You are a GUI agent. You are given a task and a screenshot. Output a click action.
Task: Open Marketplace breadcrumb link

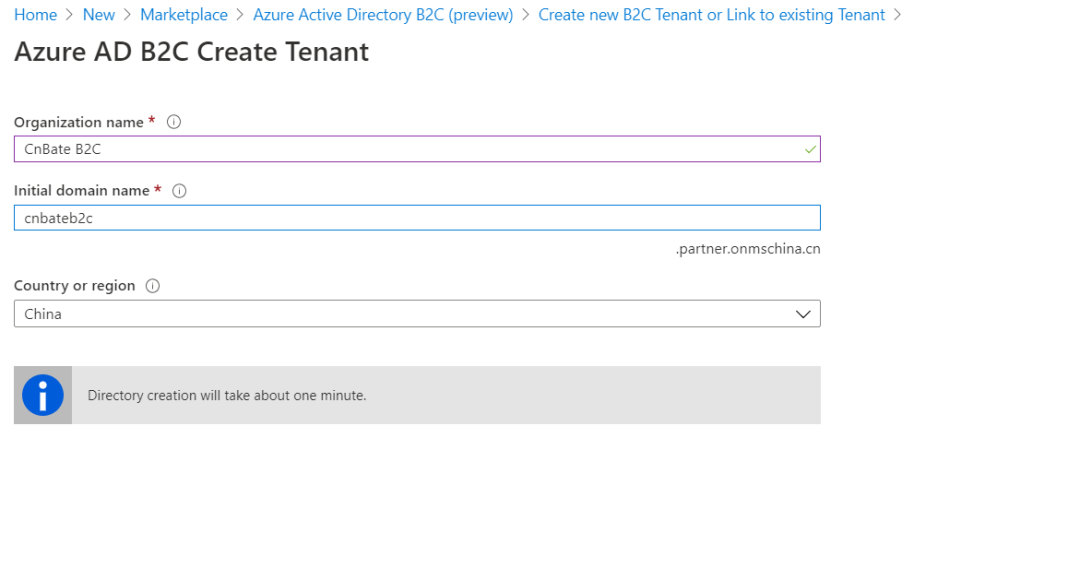(x=184, y=15)
